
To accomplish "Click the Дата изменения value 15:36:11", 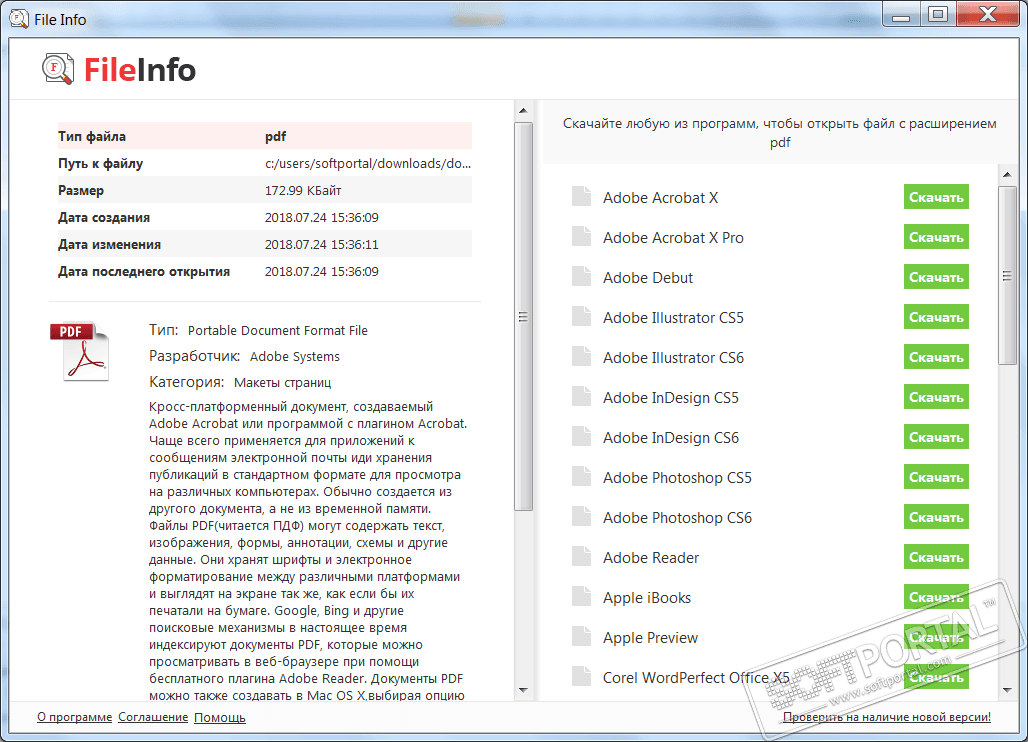I will coord(321,244).
